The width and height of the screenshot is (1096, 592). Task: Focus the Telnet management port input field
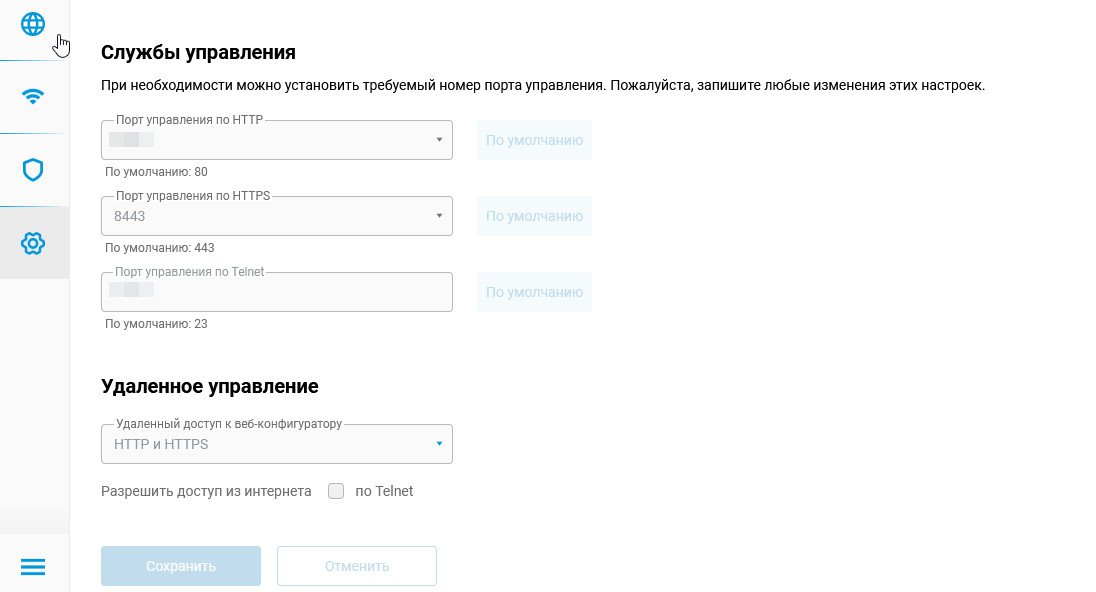click(277, 292)
